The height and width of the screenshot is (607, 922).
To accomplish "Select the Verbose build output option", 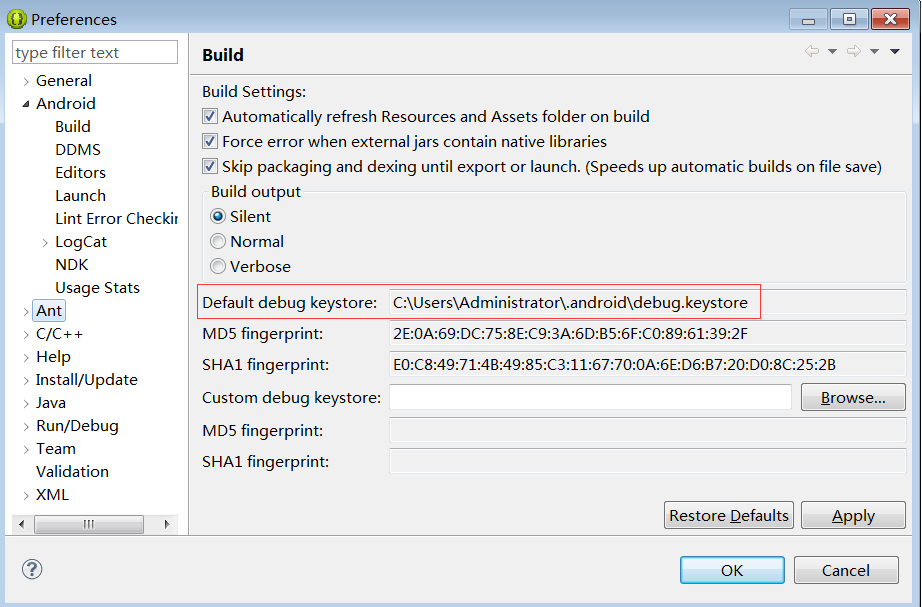I will pos(218,266).
